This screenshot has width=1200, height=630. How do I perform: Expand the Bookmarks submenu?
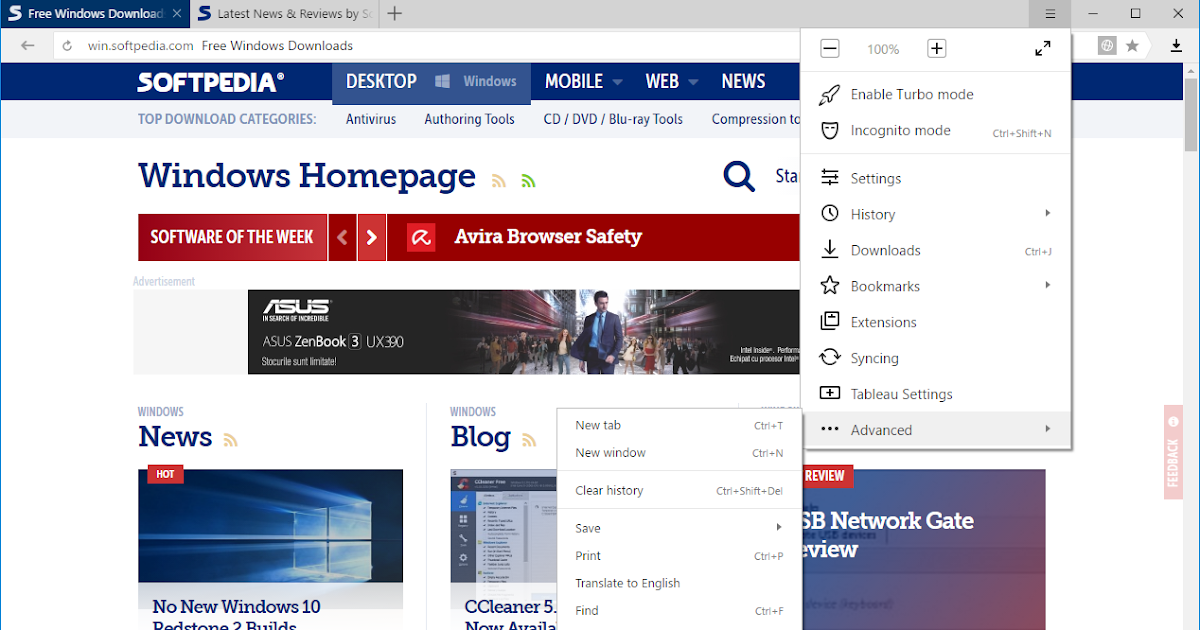(936, 286)
